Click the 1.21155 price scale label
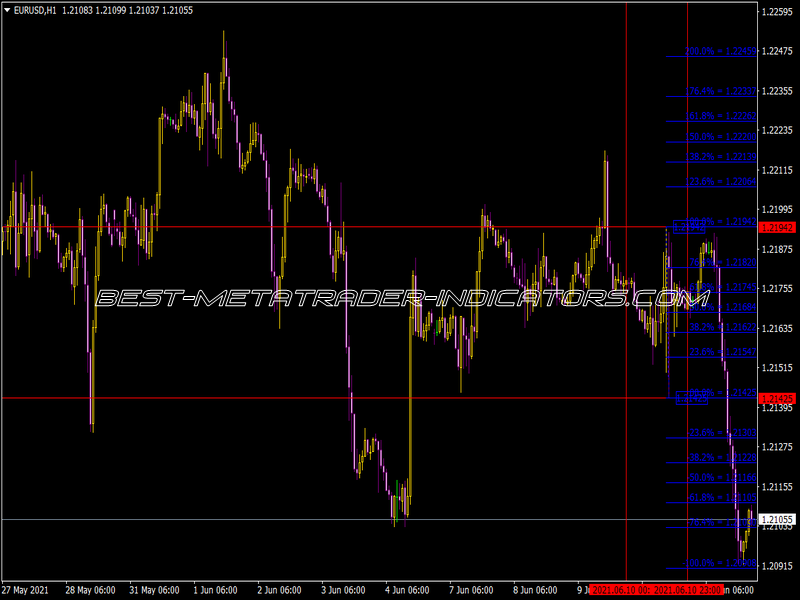This screenshot has width=800, height=600. click(778, 487)
